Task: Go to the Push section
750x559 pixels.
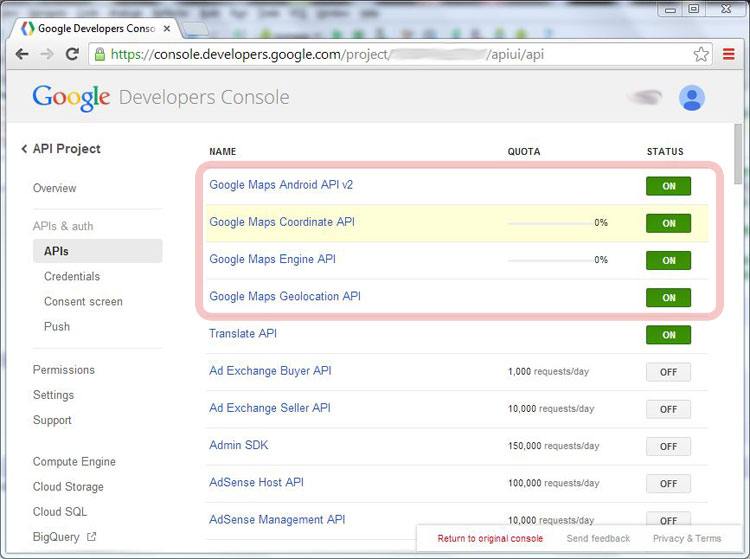Action: pyautogui.click(x=57, y=327)
